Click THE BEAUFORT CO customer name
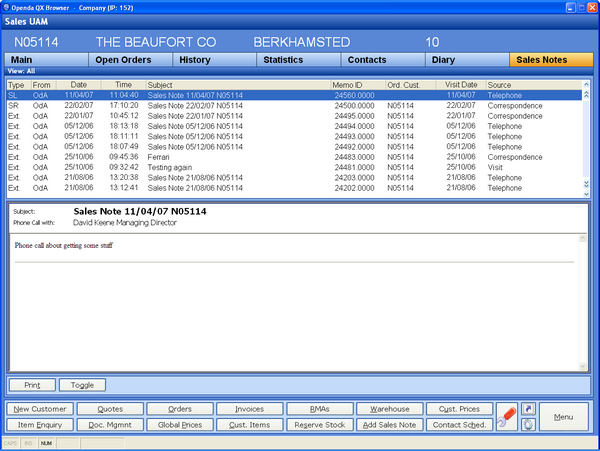Viewport: 600px width, 451px height. (156, 42)
